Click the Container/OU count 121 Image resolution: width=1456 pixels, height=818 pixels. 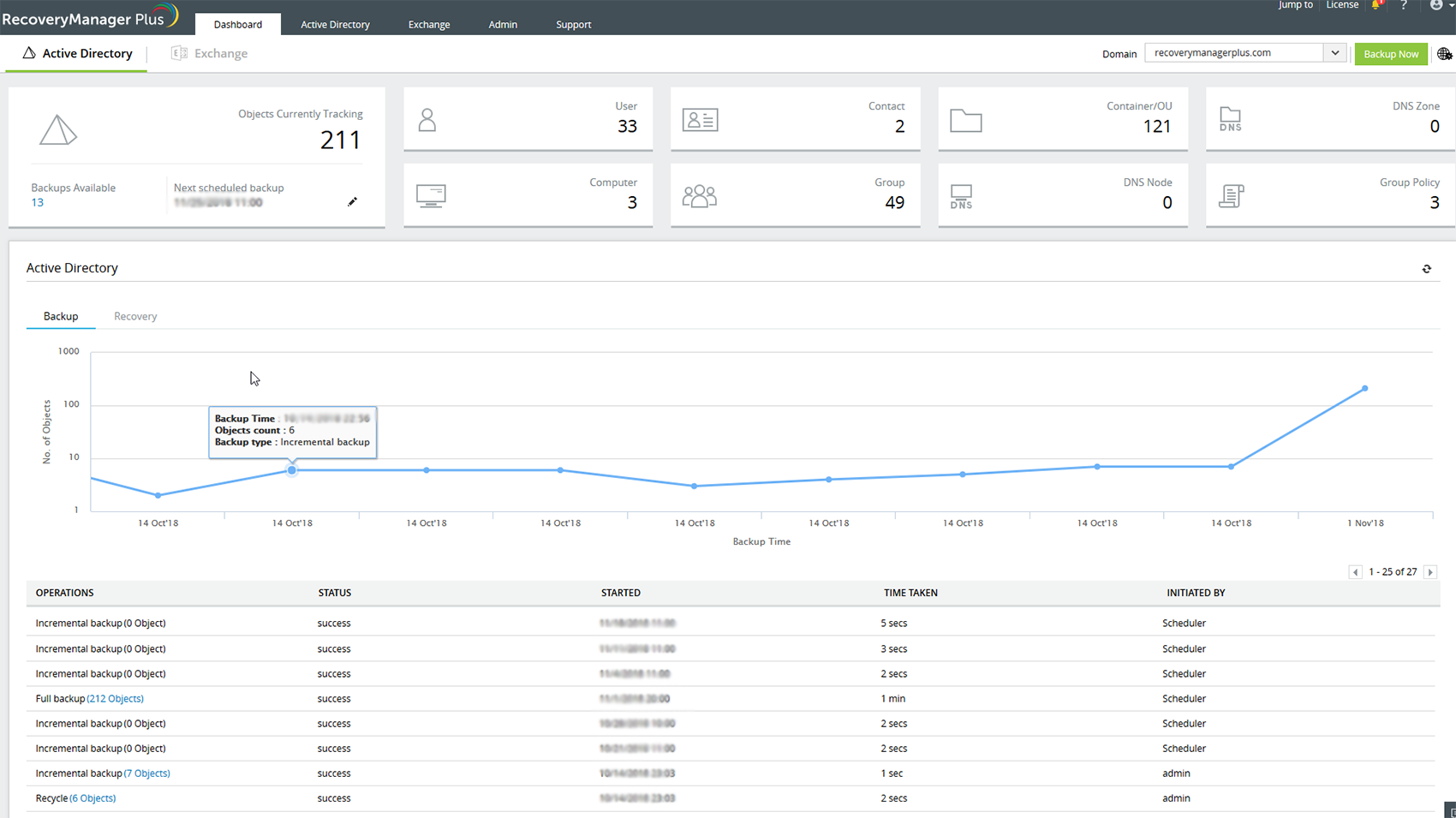tap(1157, 126)
